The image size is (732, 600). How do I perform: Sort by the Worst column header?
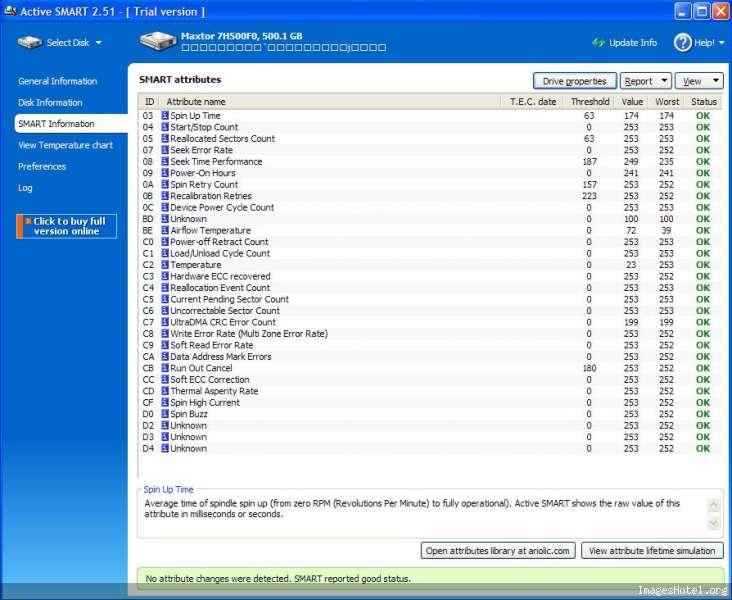pos(667,102)
